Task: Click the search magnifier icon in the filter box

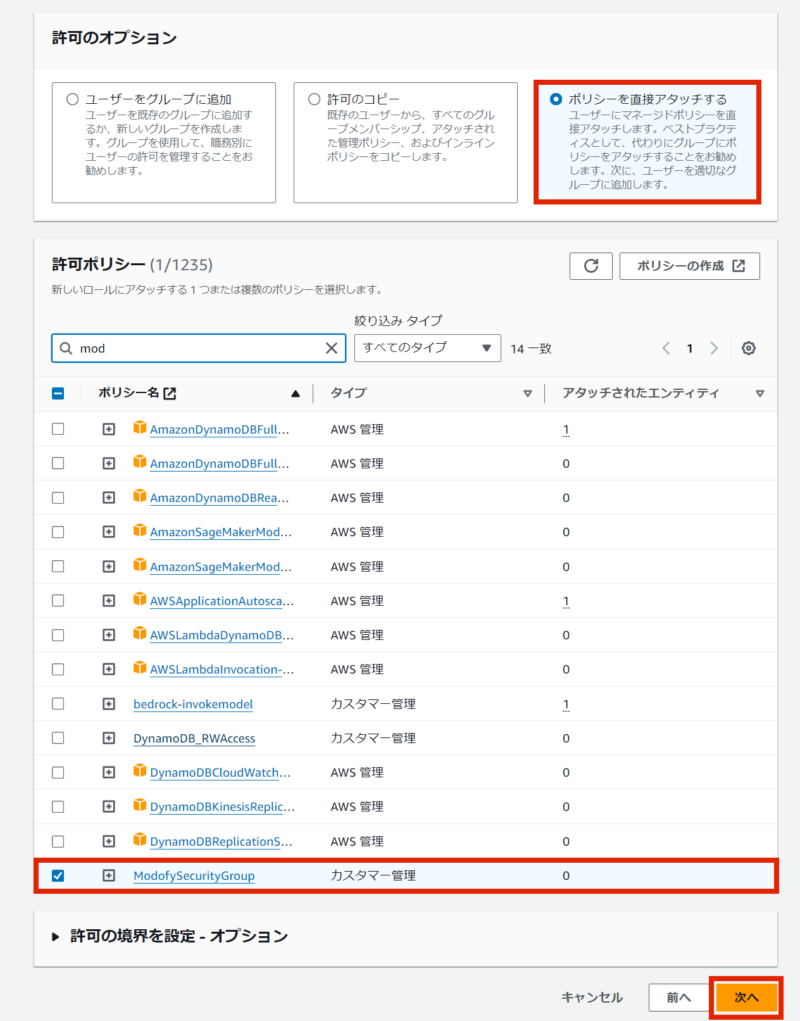Action: (64, 348)
